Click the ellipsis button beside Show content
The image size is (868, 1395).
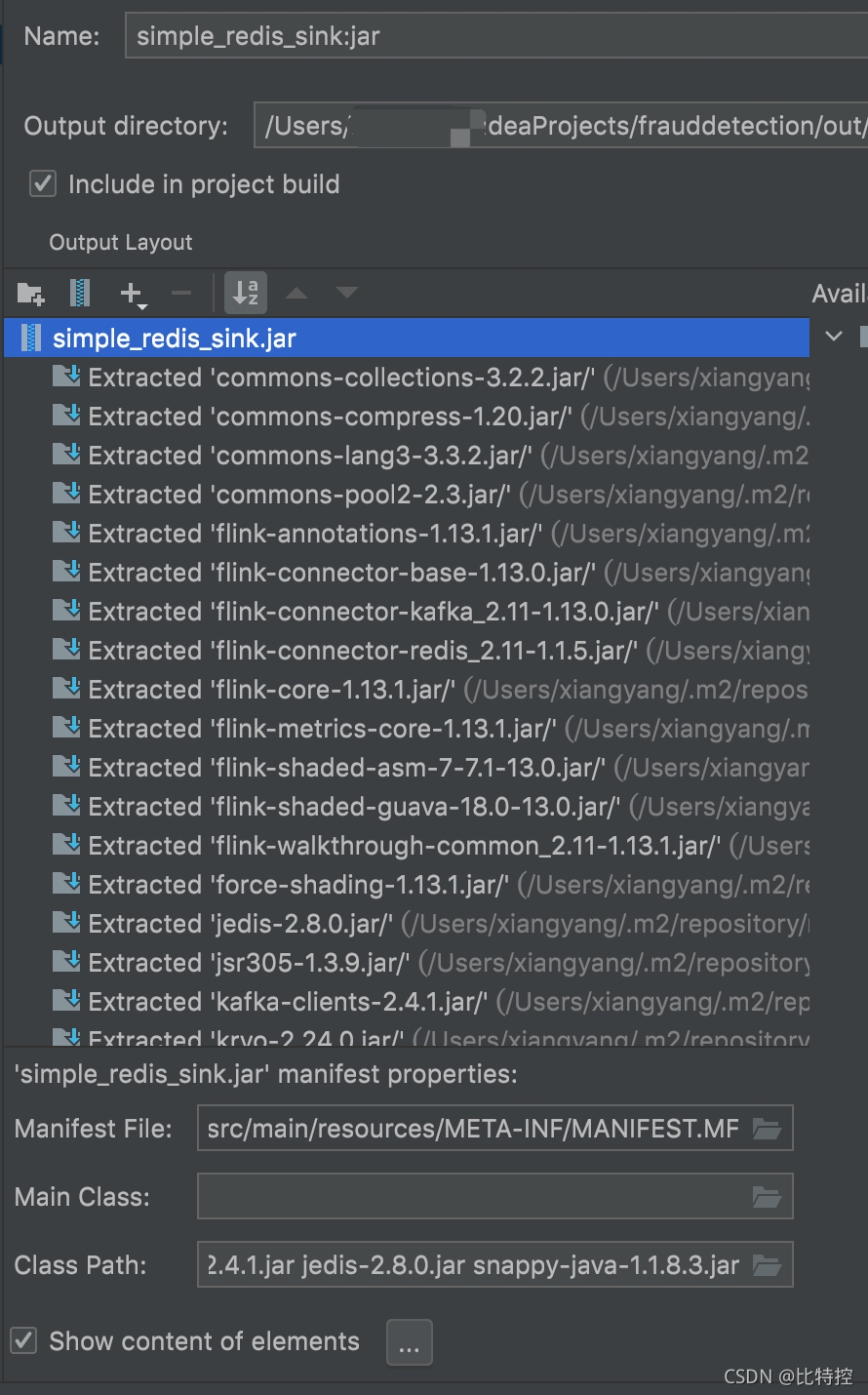point(410,1342)
